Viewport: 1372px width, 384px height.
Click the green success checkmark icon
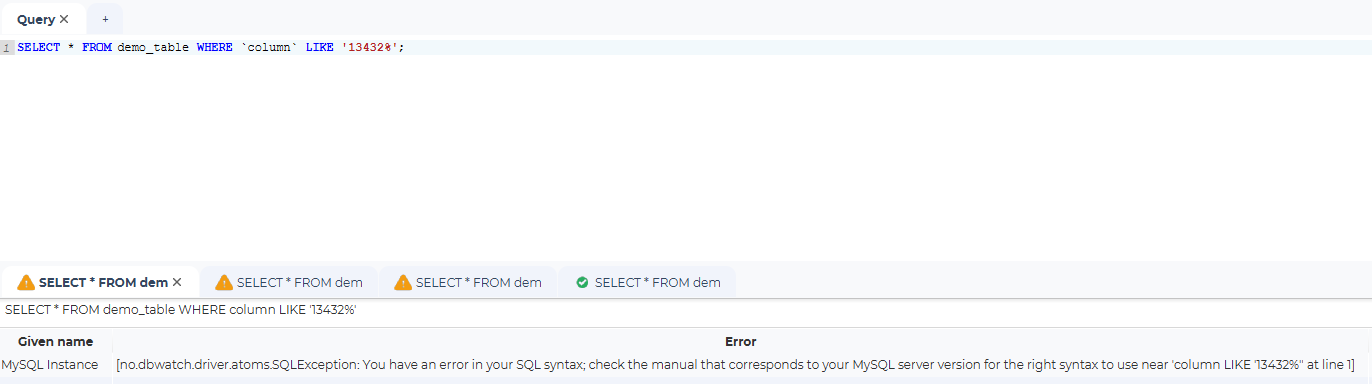click(582, 282)
